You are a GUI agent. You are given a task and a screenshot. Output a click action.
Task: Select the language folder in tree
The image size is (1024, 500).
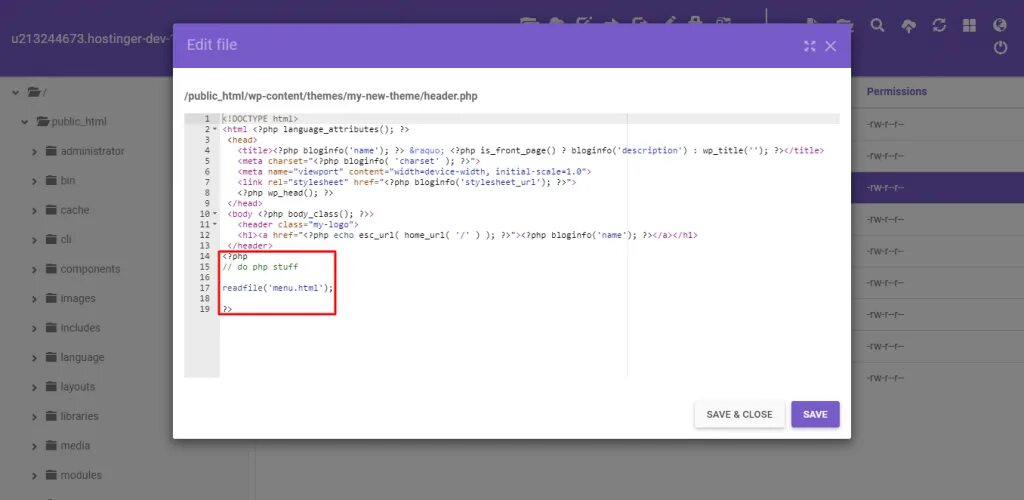[x=82, y=357]
